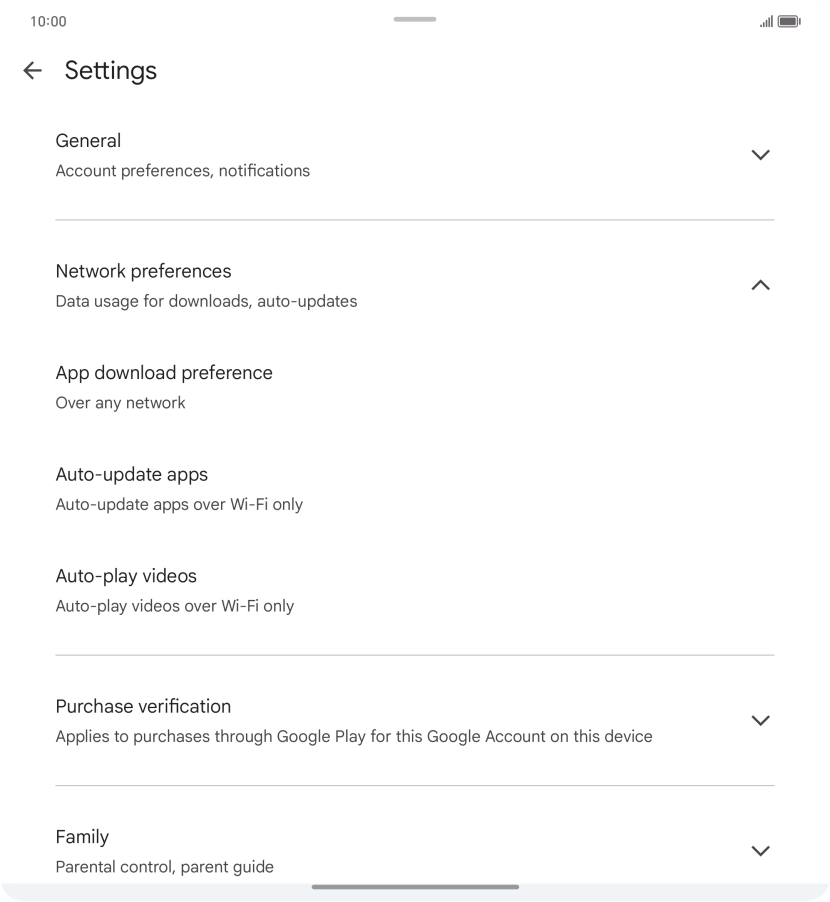Open Auto-update apps setting
The image size is (830, 902).
(x=131, y=475)
